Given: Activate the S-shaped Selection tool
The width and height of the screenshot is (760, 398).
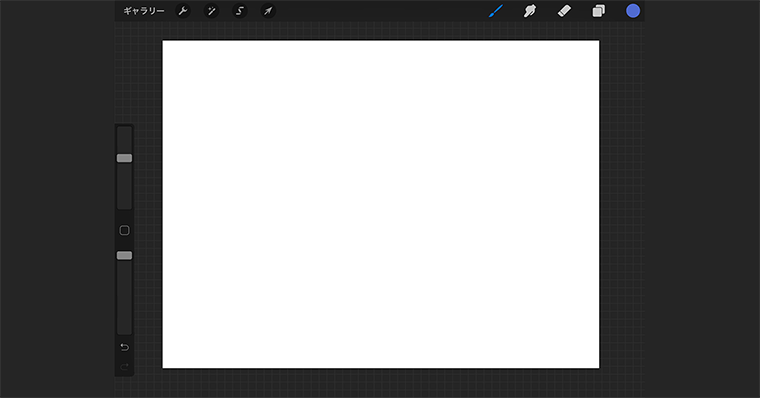Looking at the screenshot, I should (x=239, y=11).
